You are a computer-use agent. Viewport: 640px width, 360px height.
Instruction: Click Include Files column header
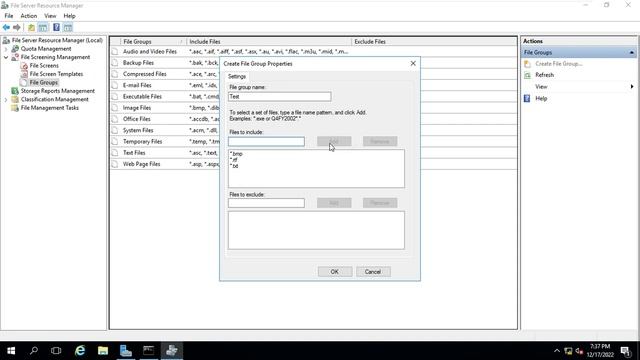[269, 42]
